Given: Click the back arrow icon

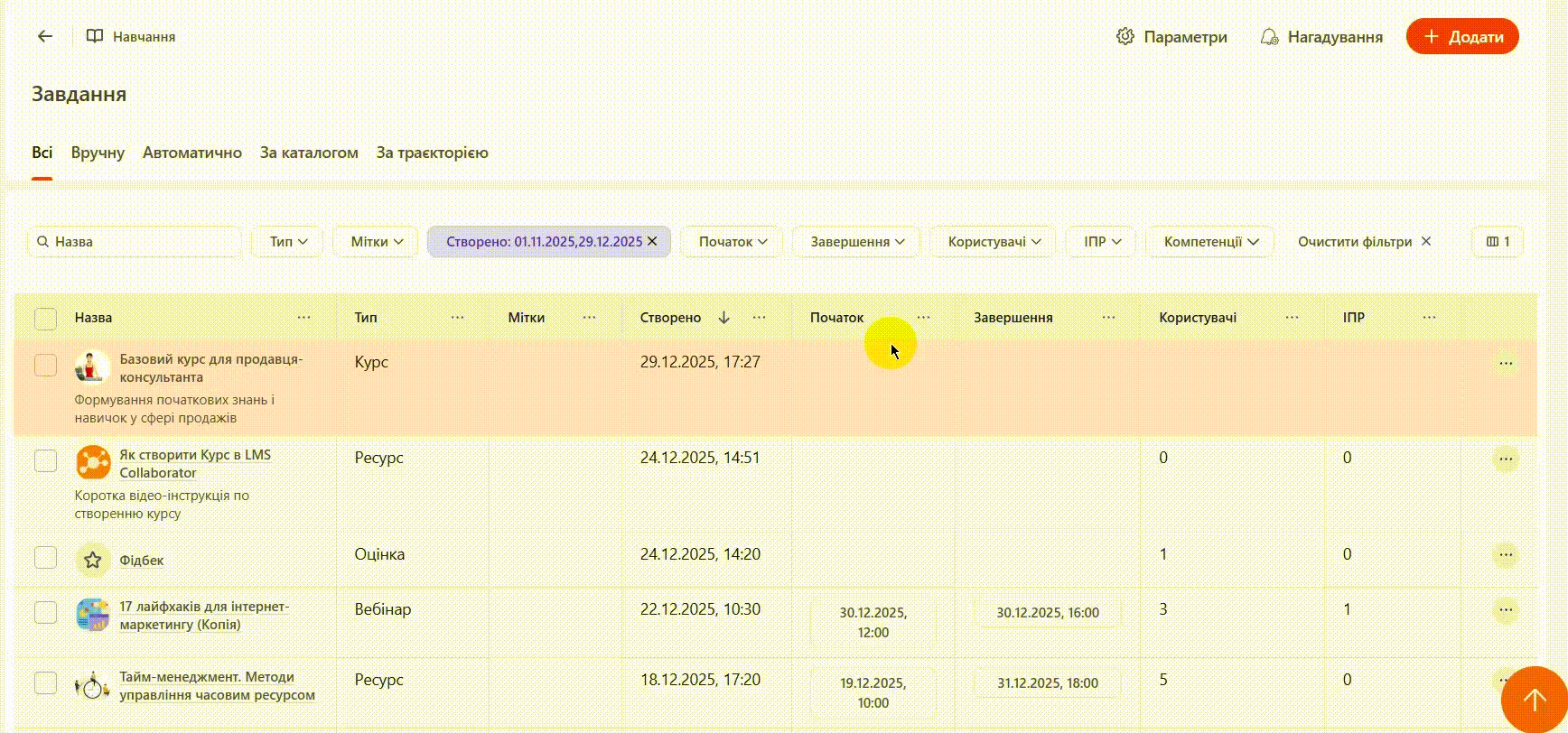Looking at the screenshot, I should pyautogui.click(x=44, y=36).
